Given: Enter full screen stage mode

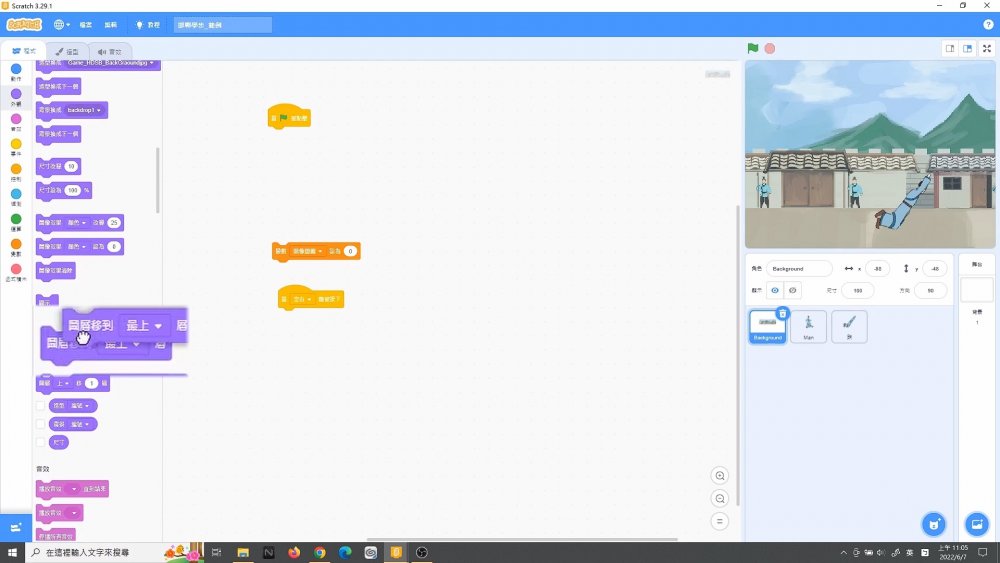Looking at the screenshot, I should coord(987,48).
